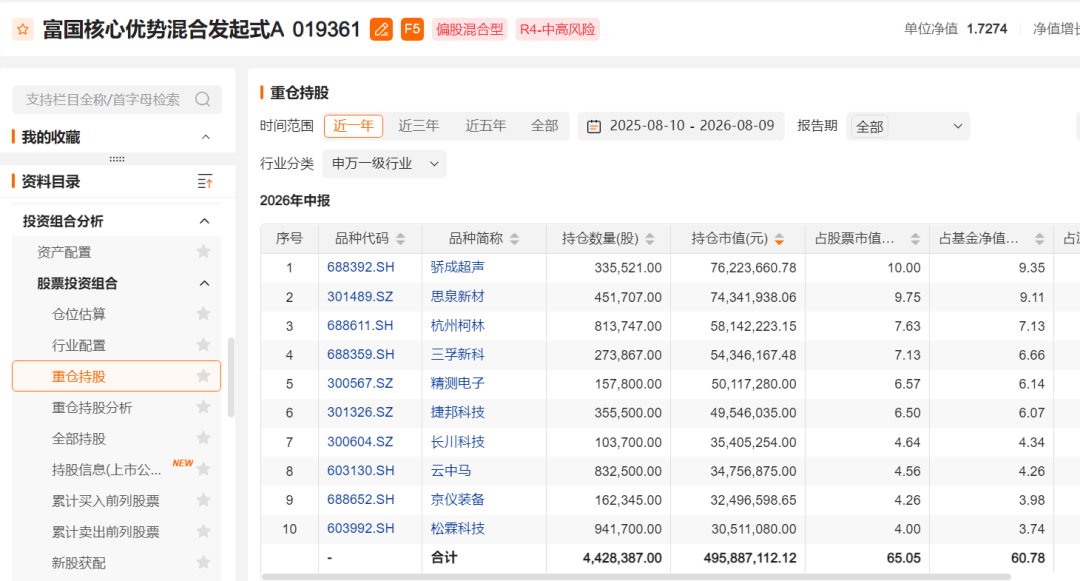This screenshot has width=1080, height=581.
Task: Open 688392.SH stock code link
Action: (360, 267)
